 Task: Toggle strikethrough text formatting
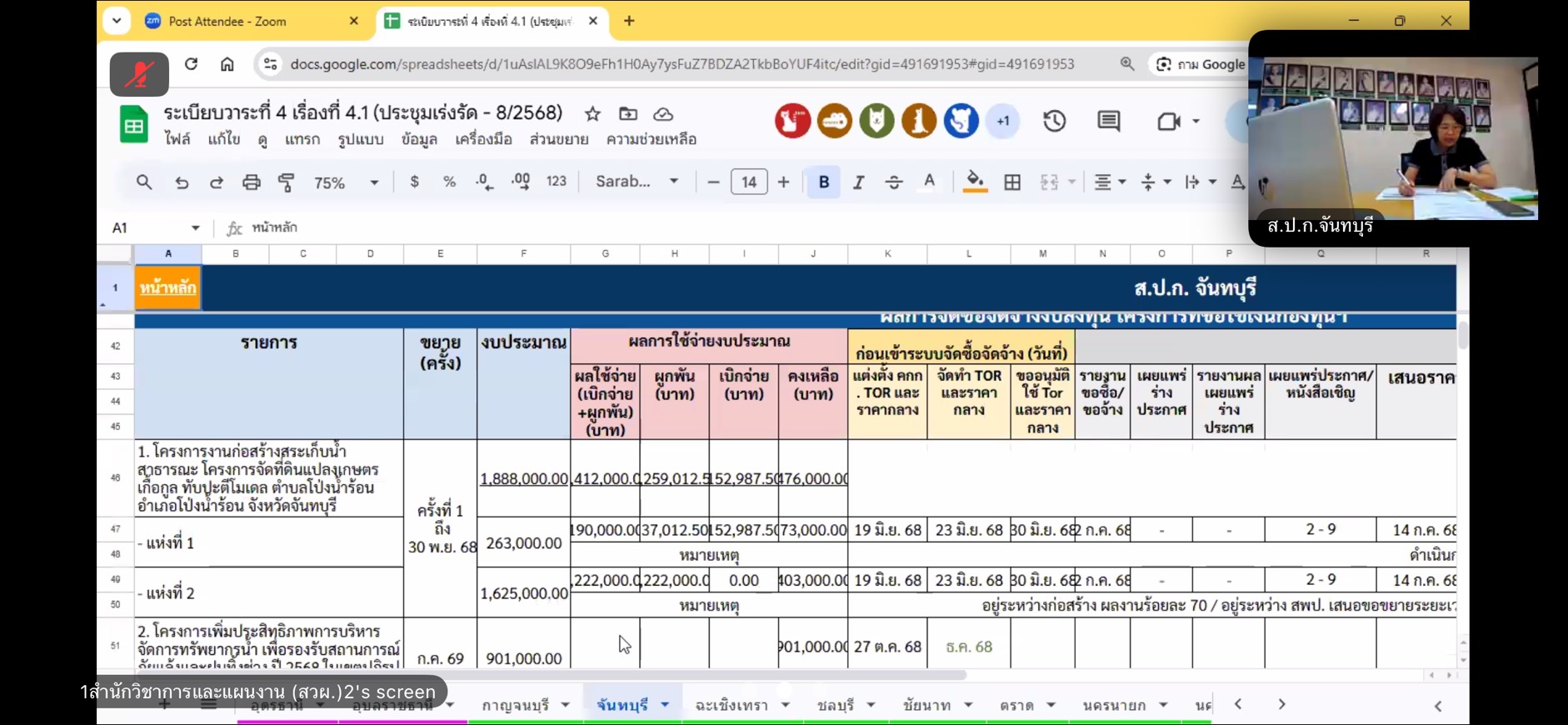click(893, 182)
